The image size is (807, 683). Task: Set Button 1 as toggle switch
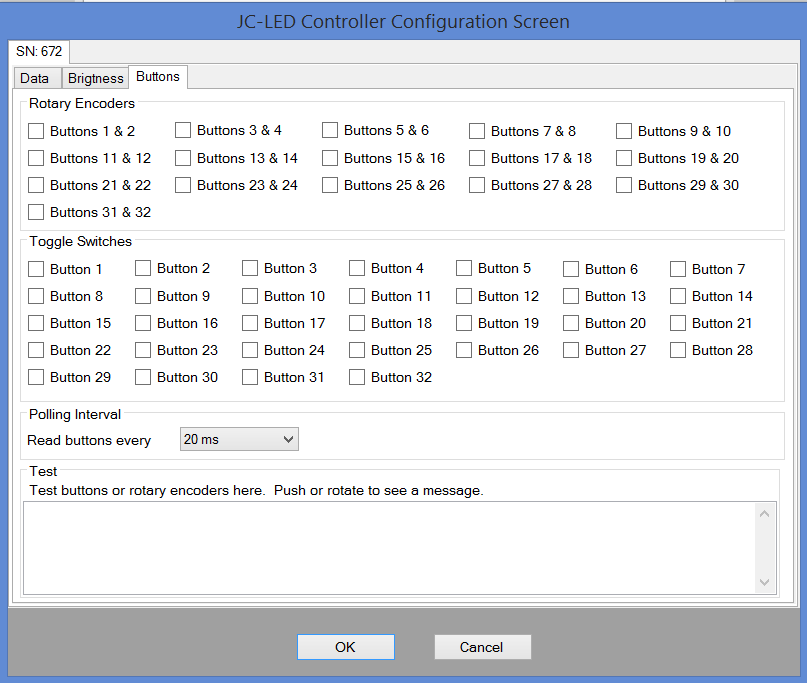click(x=37, y=269)
